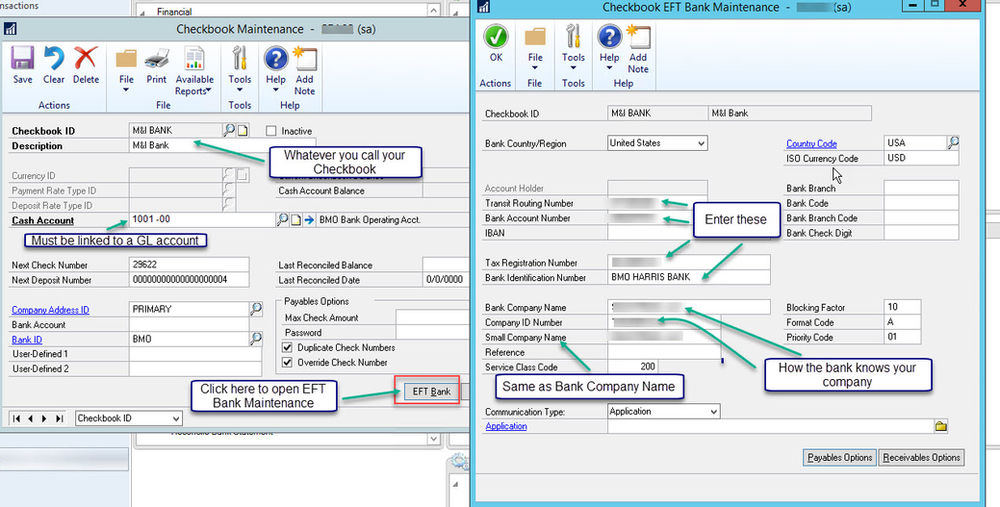This screenshot has width=1000, height=507.
Task: Click Cash Account label link
Action: [43, 221]
